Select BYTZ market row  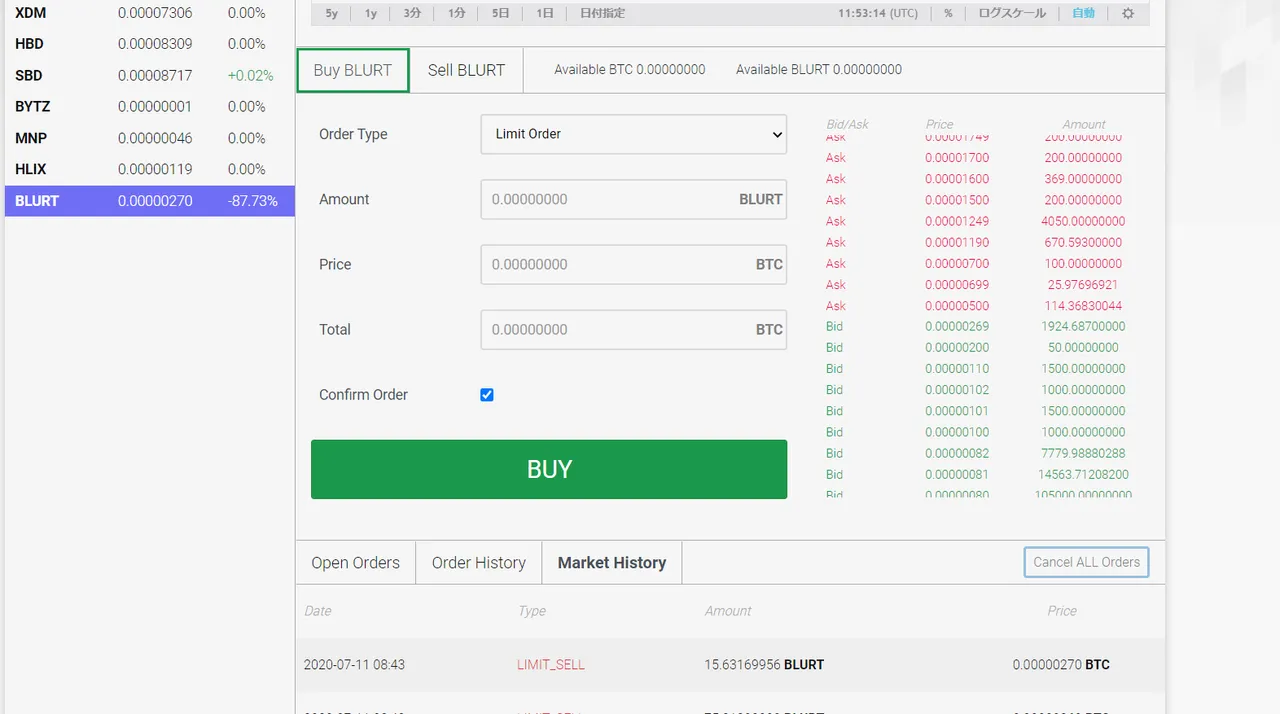point(150,106)
